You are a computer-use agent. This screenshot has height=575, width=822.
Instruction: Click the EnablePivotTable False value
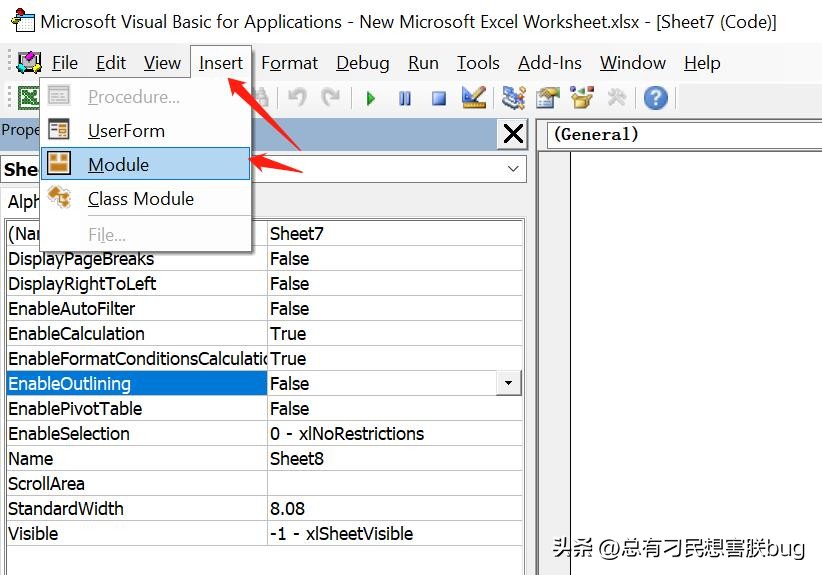[395, 408]
